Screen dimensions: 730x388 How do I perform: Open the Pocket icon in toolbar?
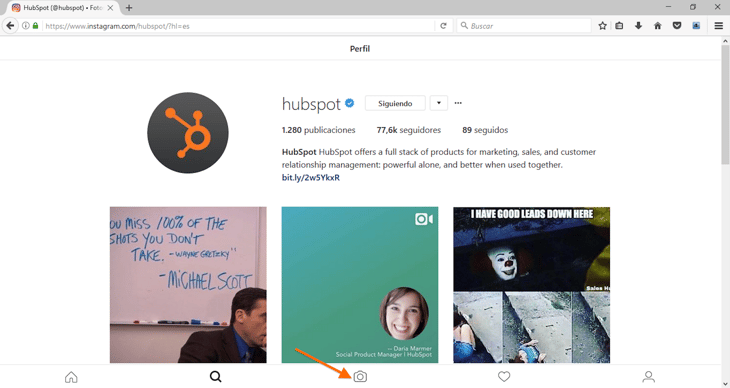677,26
